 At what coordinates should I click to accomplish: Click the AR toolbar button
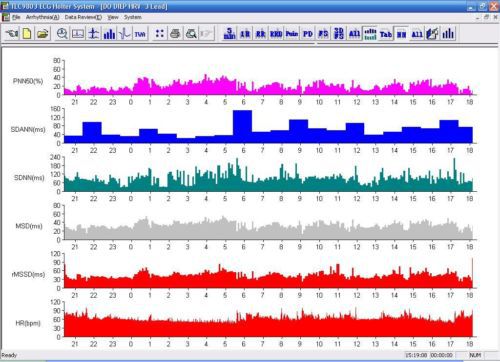tap(245, 34)
